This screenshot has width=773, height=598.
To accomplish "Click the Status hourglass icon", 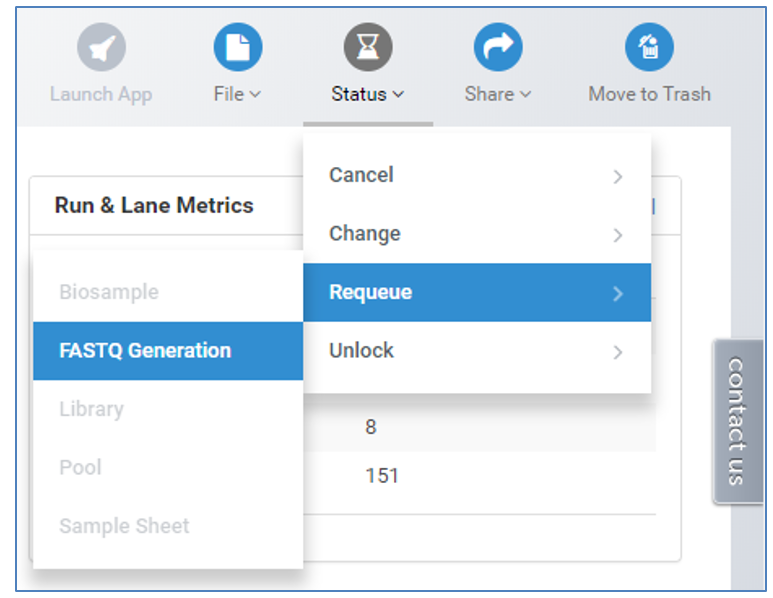I will tap(368, 47).
